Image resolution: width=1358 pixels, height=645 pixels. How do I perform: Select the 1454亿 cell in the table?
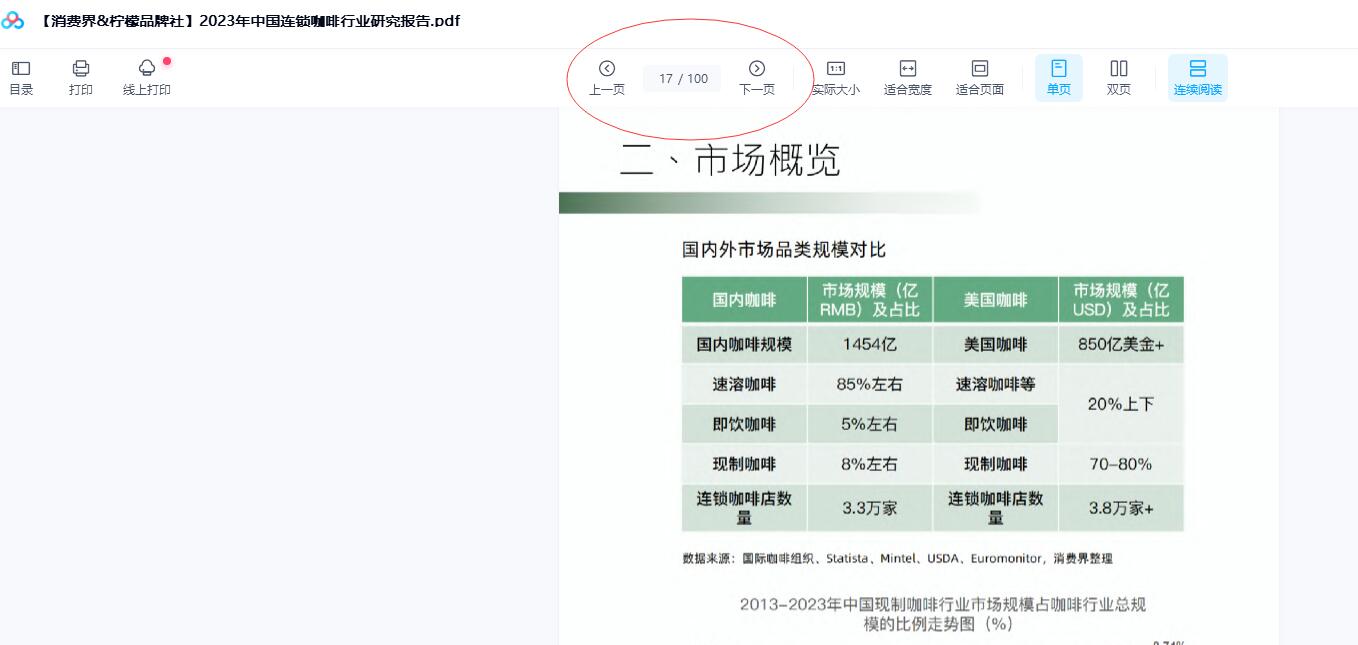tap(869, 345)
